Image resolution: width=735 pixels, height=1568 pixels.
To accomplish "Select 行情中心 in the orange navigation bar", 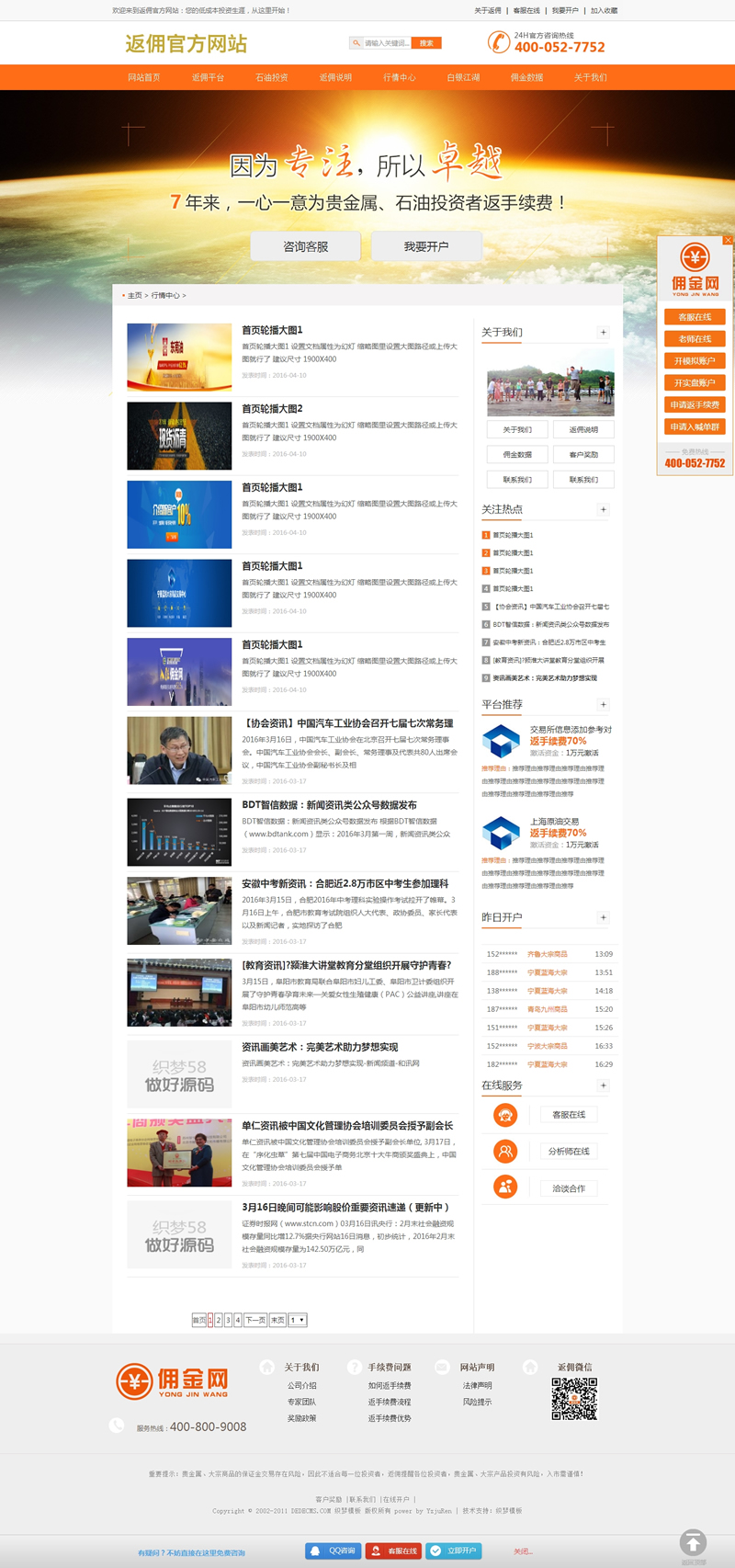I will click(x=399, y=77).
